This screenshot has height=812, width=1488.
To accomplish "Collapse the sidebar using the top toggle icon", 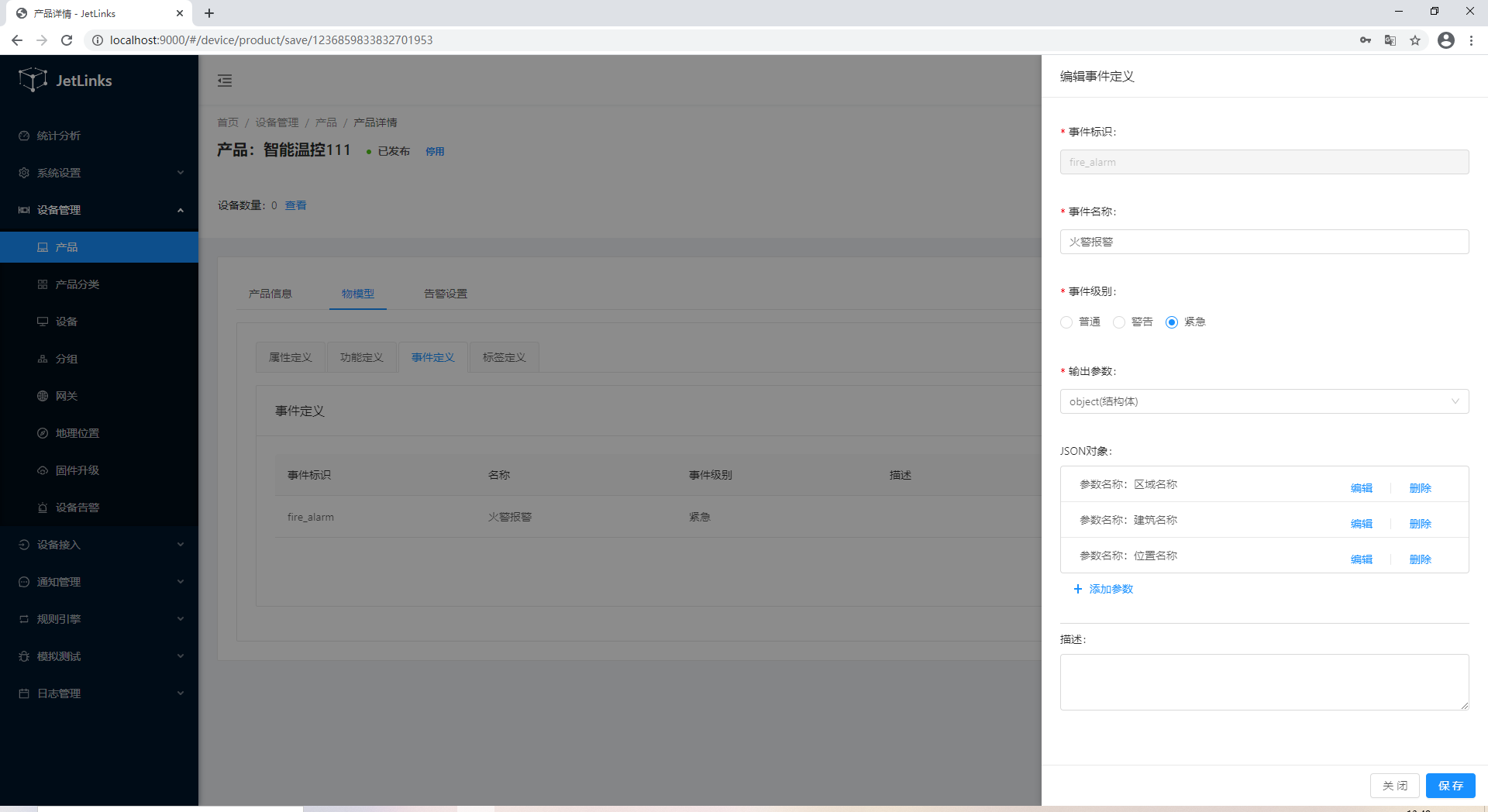I will click(x=225, y=80).
